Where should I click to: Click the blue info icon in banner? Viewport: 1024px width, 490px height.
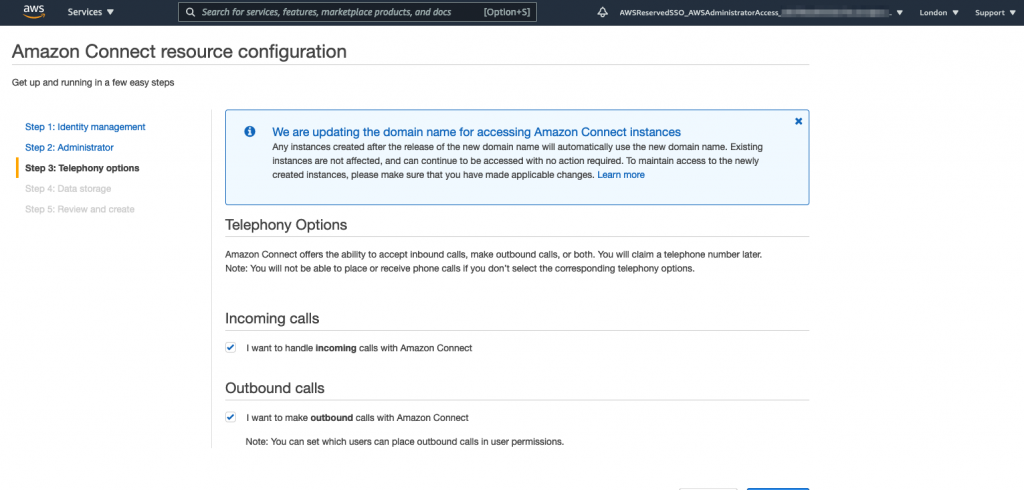[250, 131]
